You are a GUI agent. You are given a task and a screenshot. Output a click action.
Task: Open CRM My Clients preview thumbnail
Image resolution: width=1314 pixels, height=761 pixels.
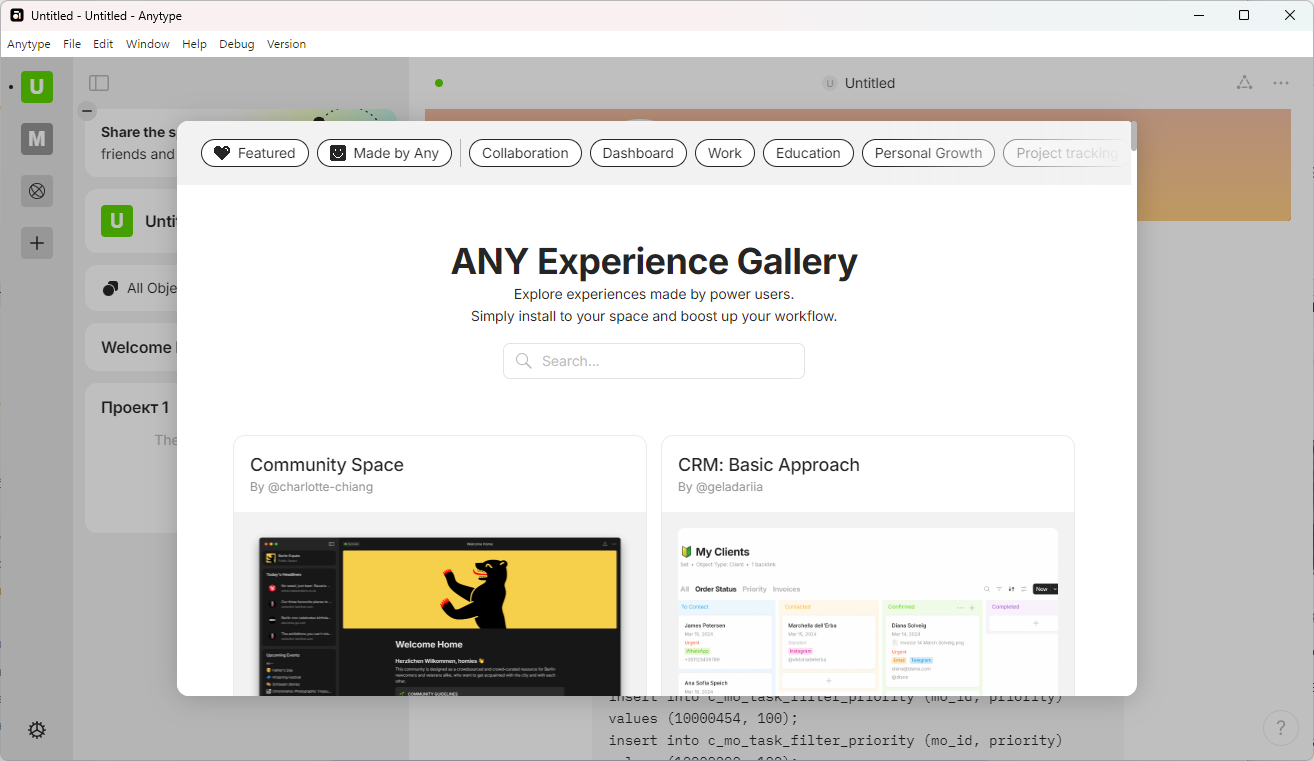pos(868,612)
